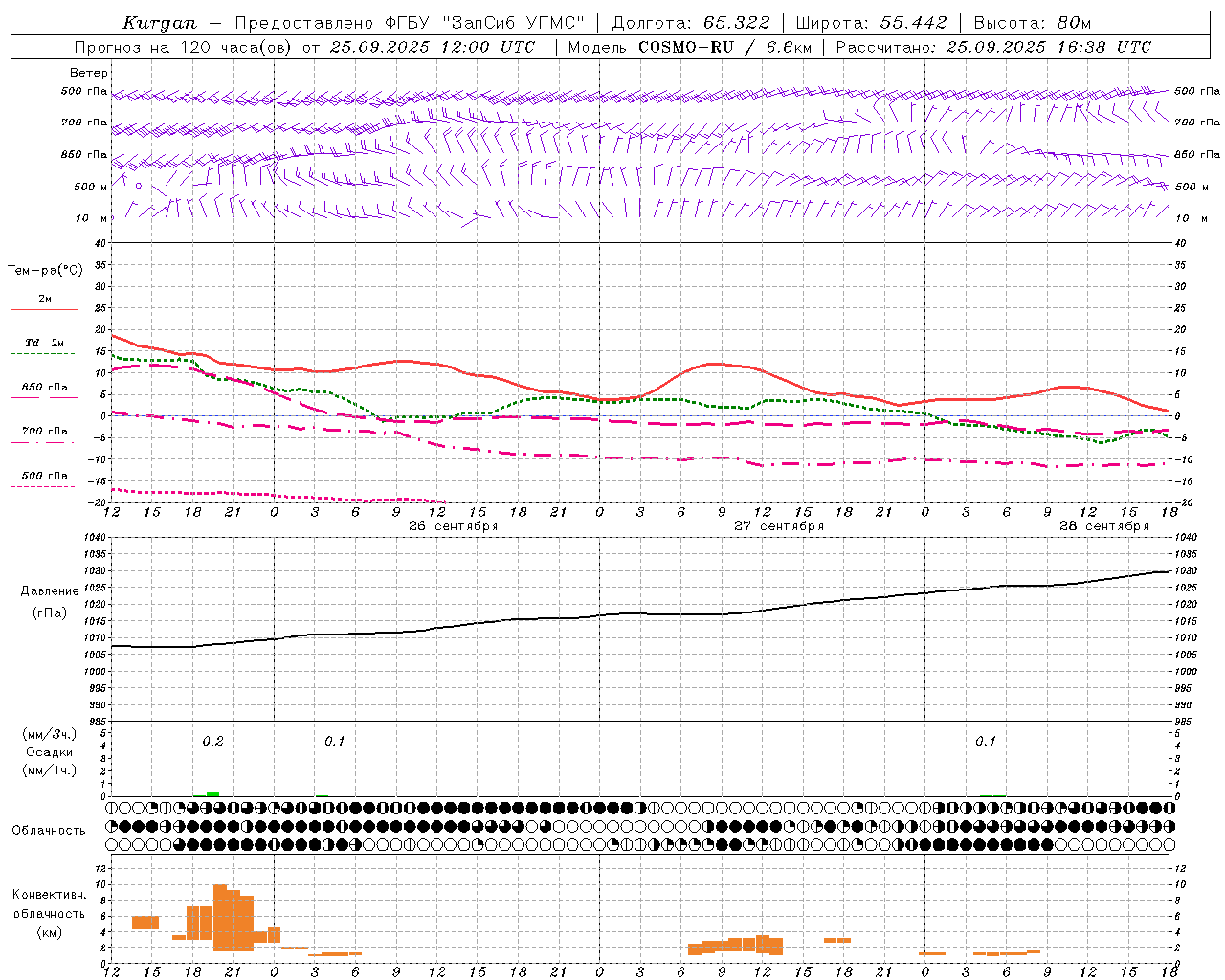The image size is (1225, 980).
Task: Click the 'Высота: 80м' header value
Action: click(1033, 23)
